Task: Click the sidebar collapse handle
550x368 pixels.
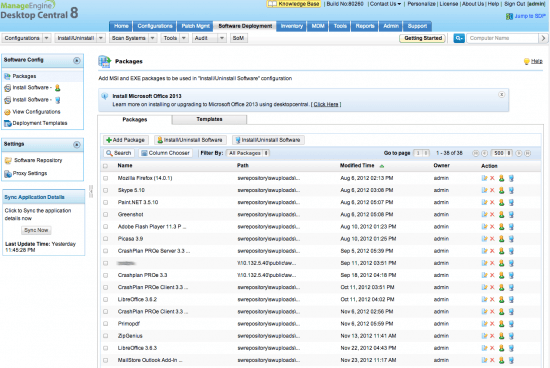Action: (91, 191)
